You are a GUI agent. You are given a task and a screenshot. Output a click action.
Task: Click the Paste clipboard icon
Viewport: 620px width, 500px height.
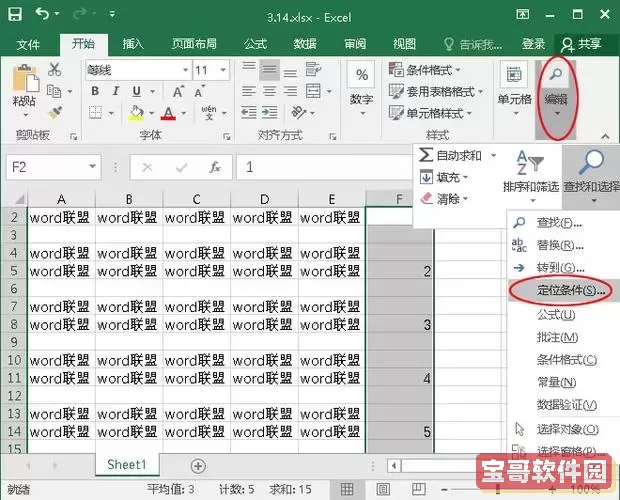25,78
